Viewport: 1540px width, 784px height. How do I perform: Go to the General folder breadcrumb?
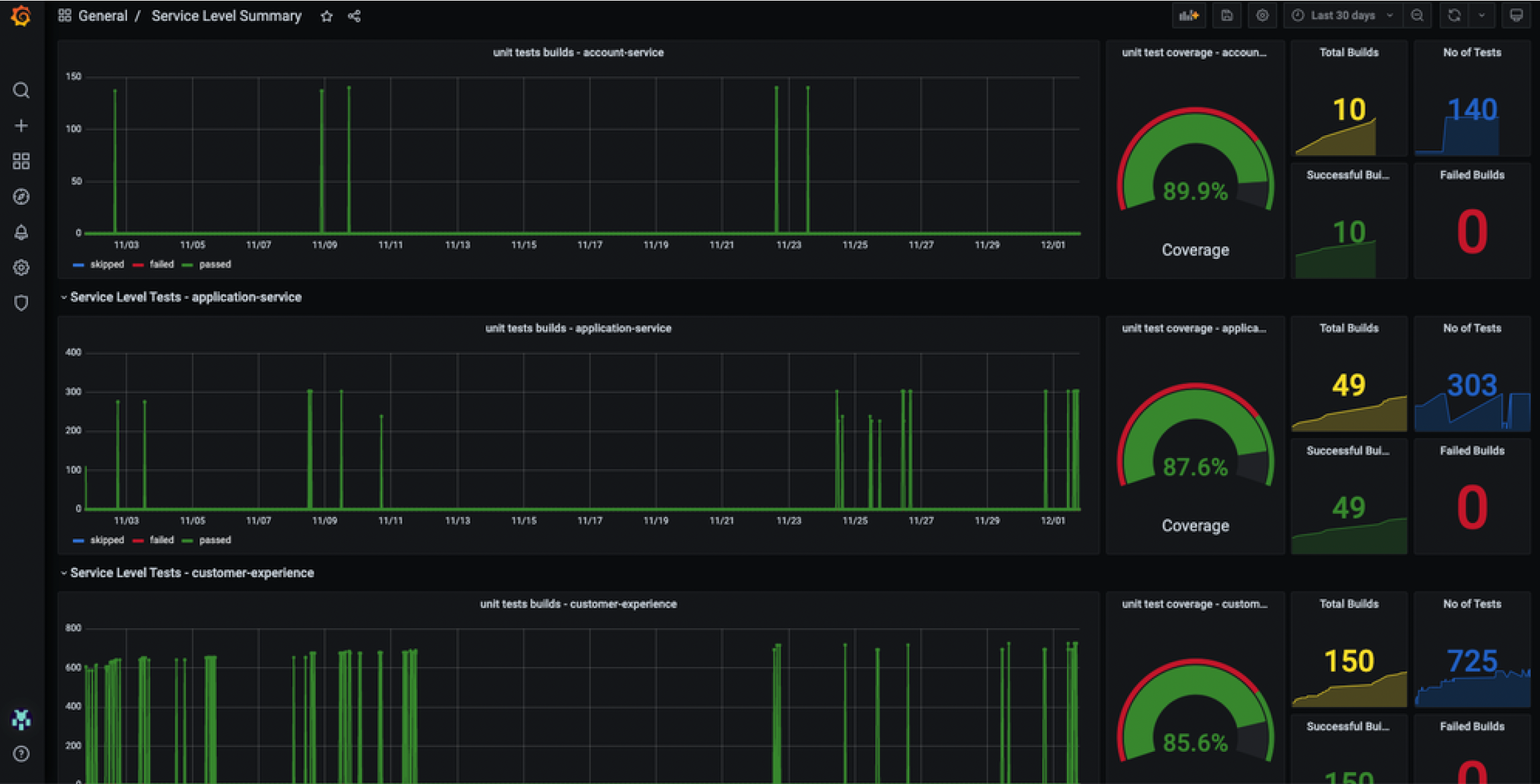(x=102, y=16)
